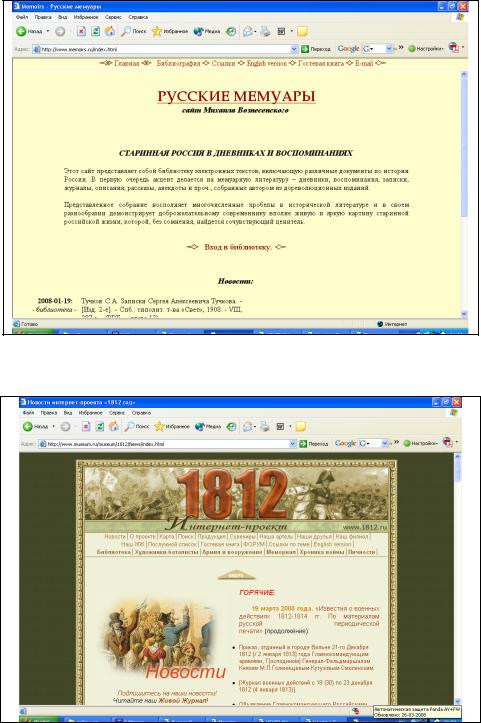Image resolution: width=481 pixels, height=723 pixels.
Task: Print the page in Memoirs window
Action: 265,31
